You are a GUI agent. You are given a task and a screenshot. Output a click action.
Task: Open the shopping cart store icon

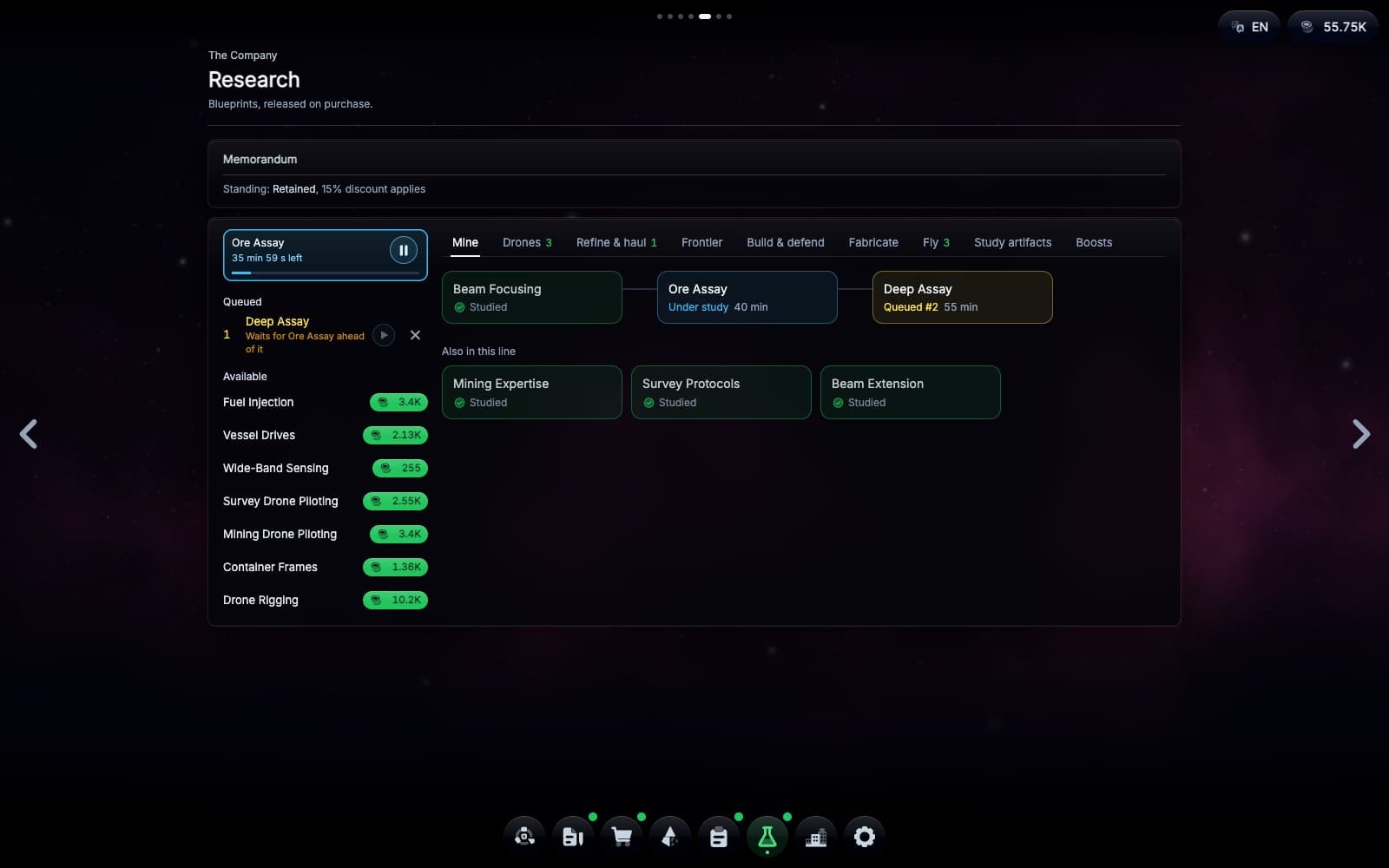coord(622,837)
